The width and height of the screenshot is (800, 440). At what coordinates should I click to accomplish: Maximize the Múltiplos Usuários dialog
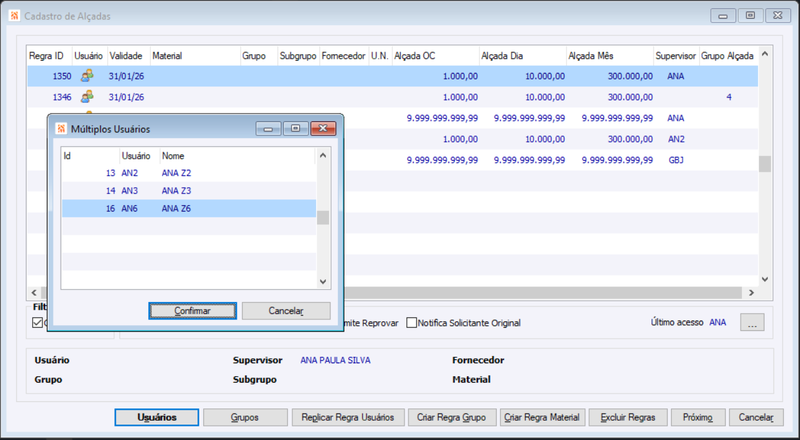click(296, 129)
